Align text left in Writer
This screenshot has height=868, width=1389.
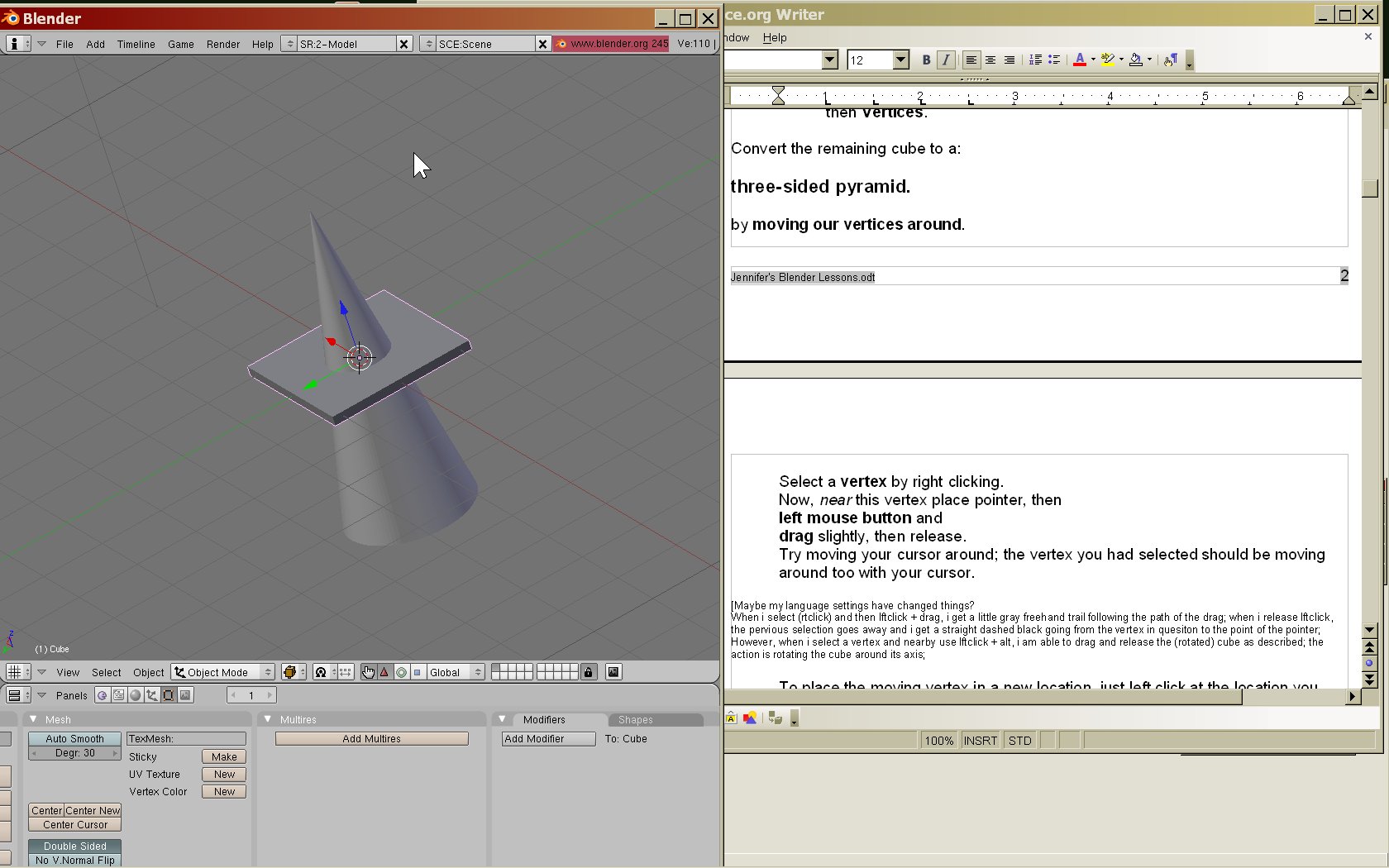pos(971,60)
